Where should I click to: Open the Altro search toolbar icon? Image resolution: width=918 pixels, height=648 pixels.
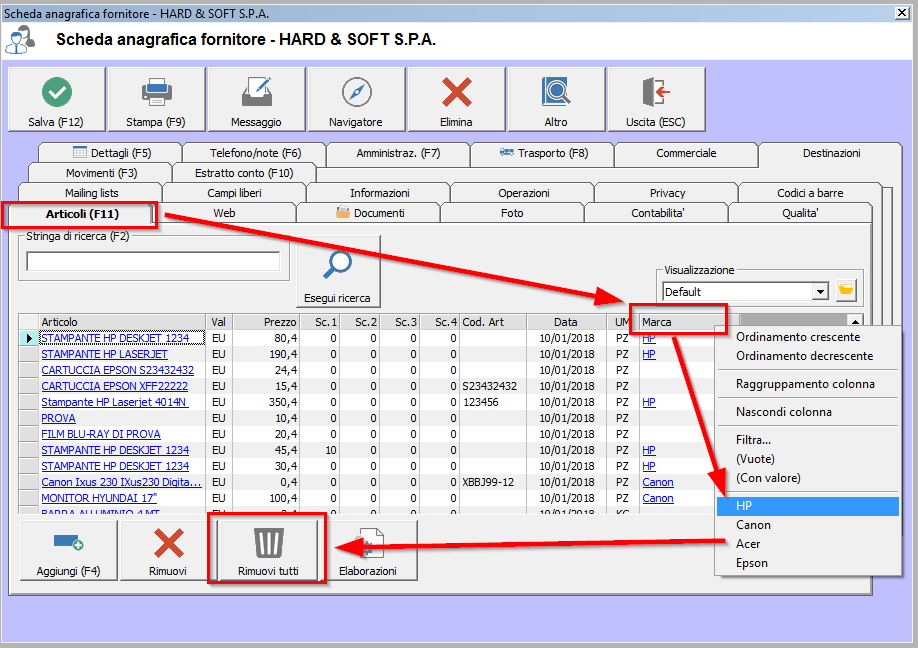click(x=556, y=99)
